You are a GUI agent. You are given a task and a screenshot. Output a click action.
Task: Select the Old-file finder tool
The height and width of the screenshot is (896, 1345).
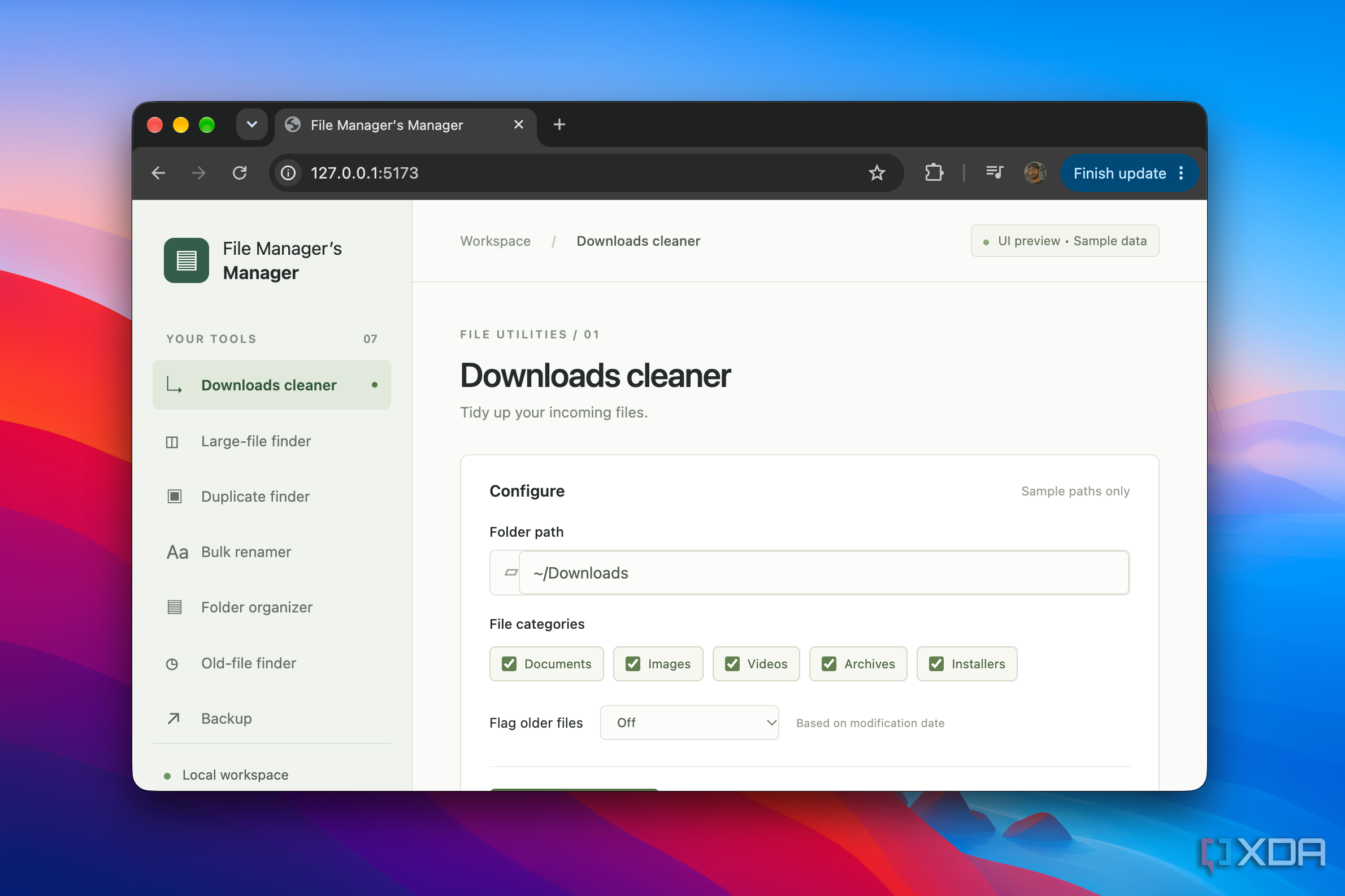click(x=271, y=663)
